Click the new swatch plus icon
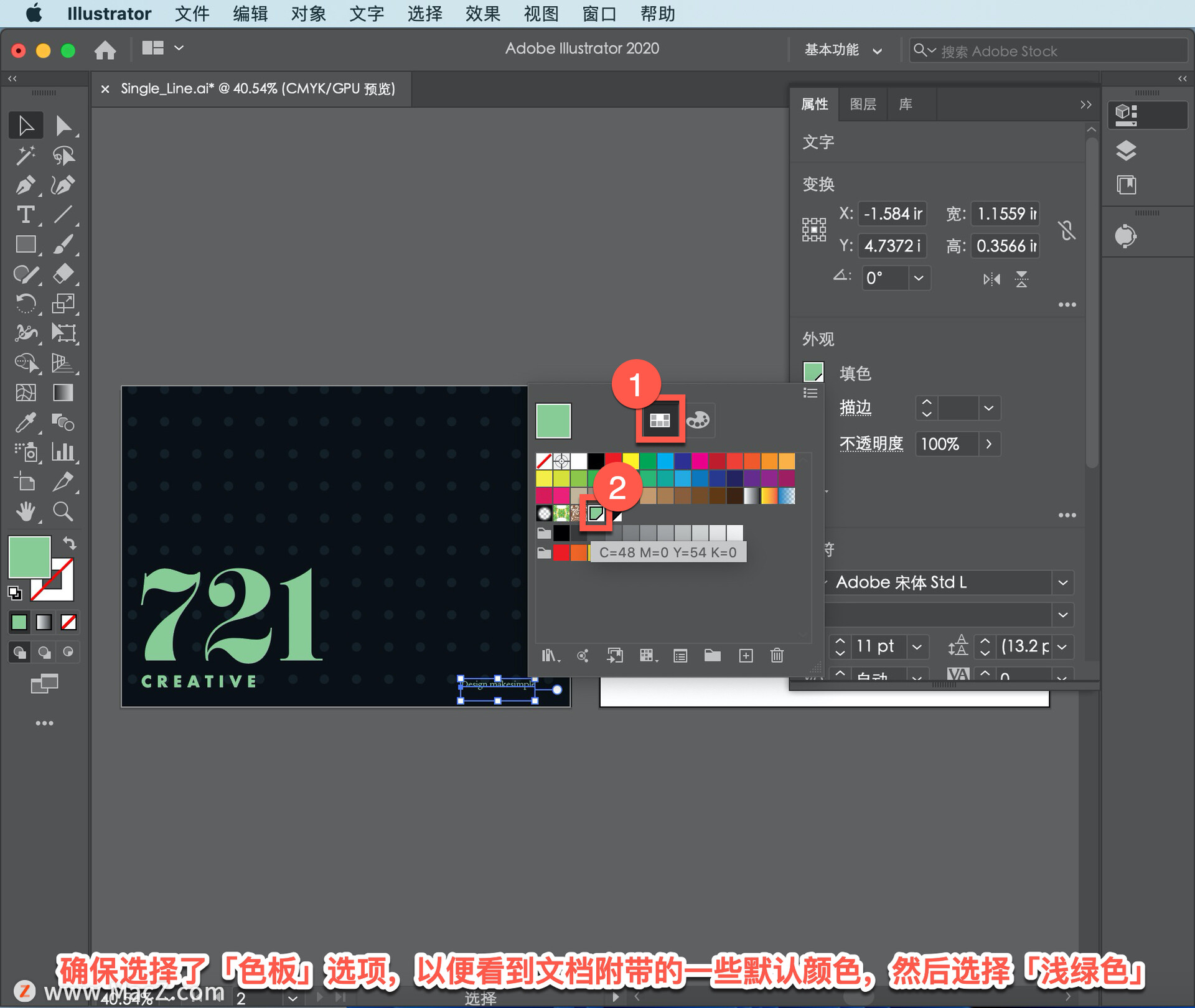1195x1008 pixels. click(746, 655)
